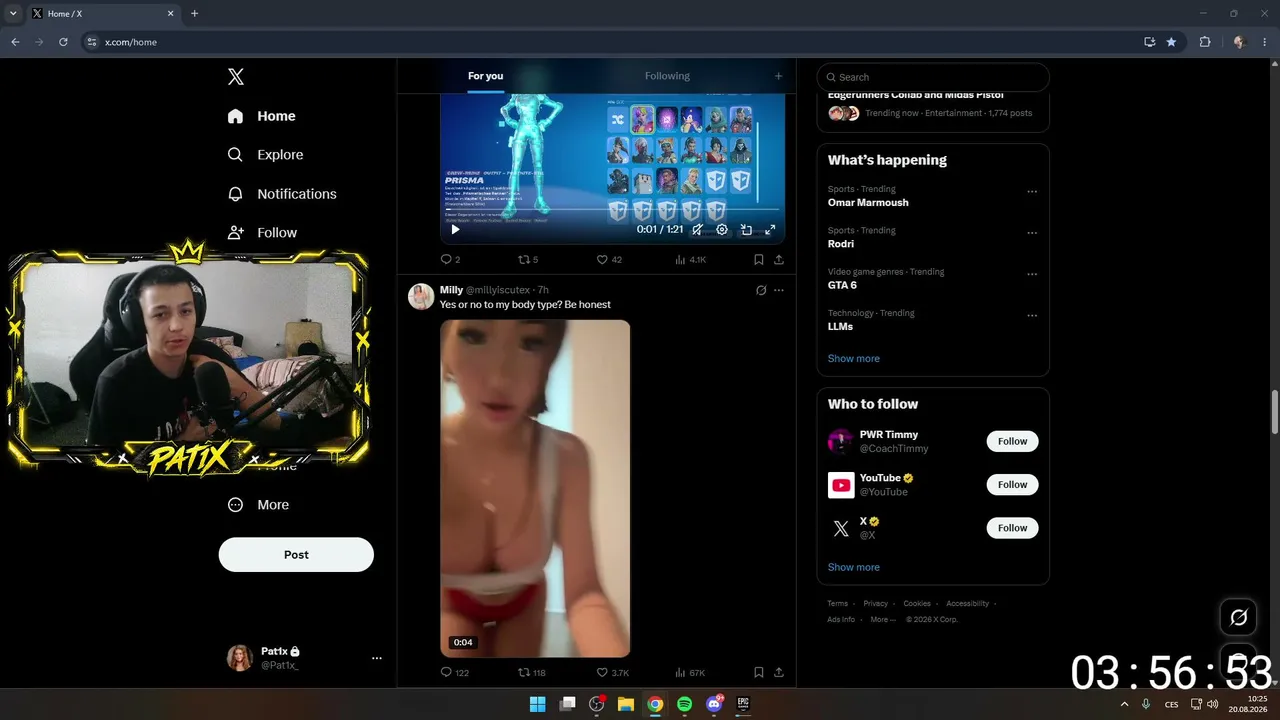Open the floating Grok button
This screenshot has height=720, width=1280.
tap(1238, 617)
